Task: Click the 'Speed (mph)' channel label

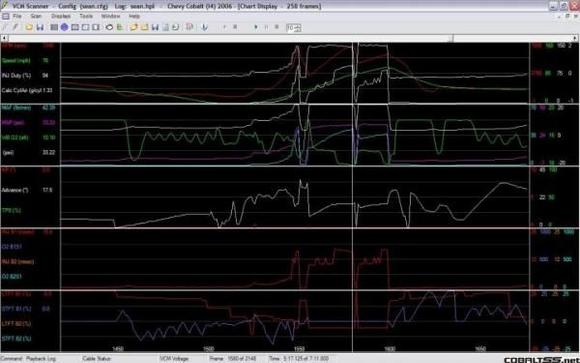Action: click(x=16, y=60)
